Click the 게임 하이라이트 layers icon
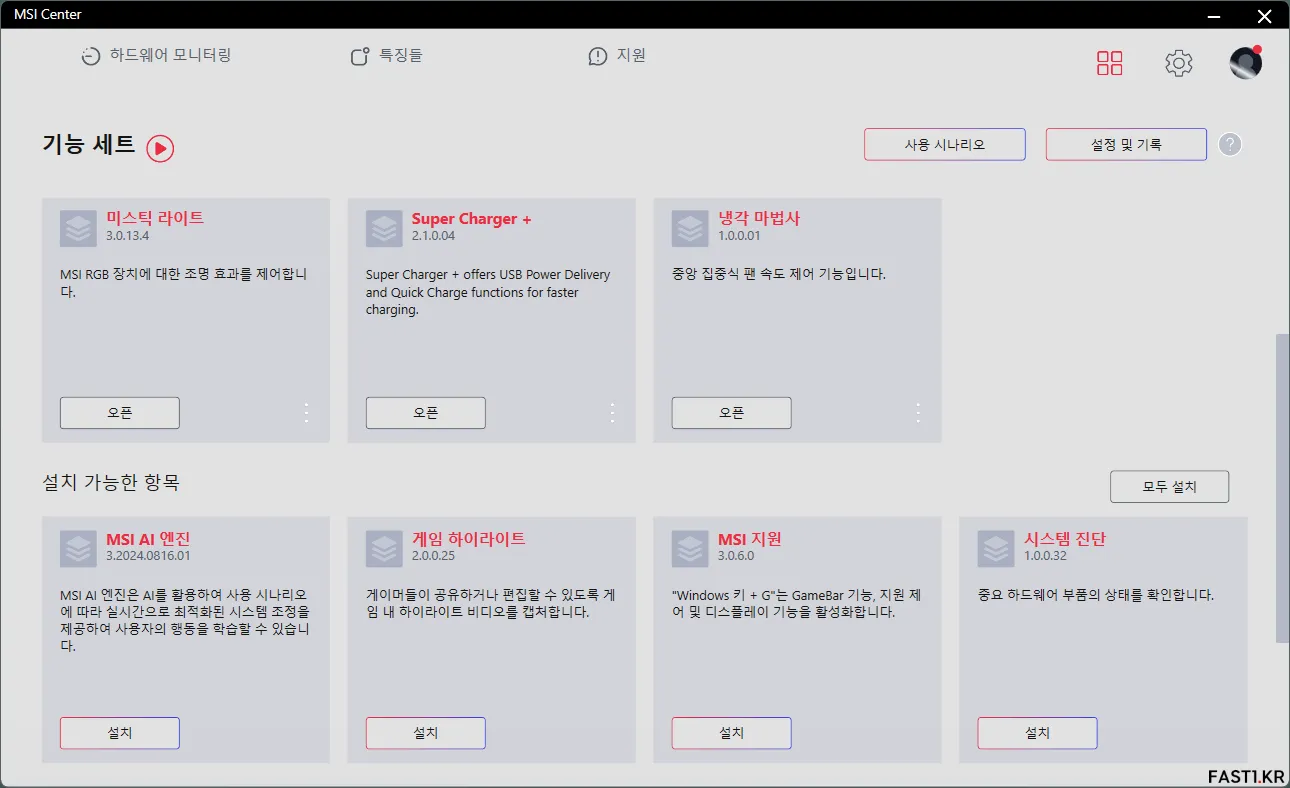This screenshot has height=788, width=1290. [x=384, y=549]
